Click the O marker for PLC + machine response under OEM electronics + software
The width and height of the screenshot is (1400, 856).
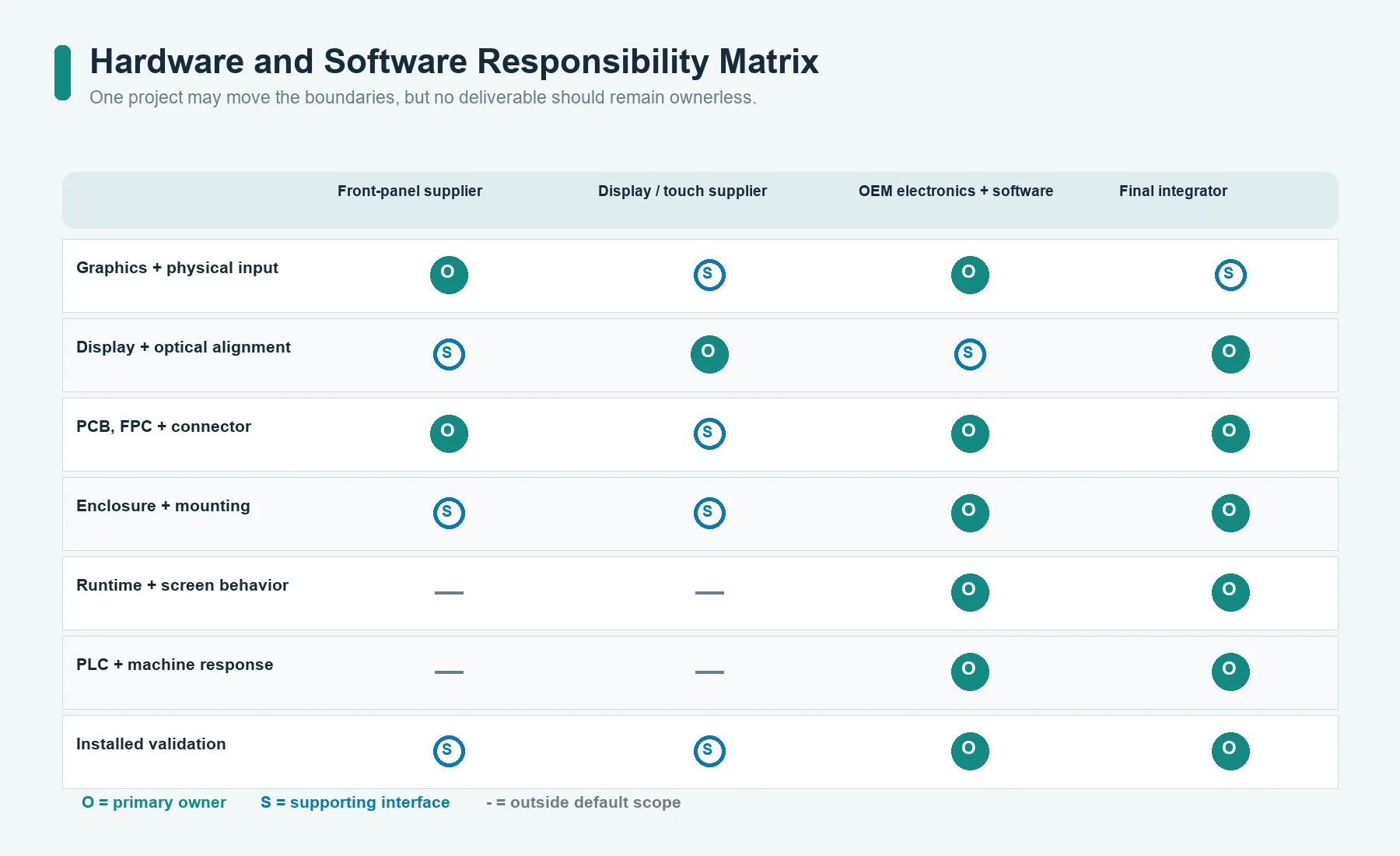(x=970, y=672)
